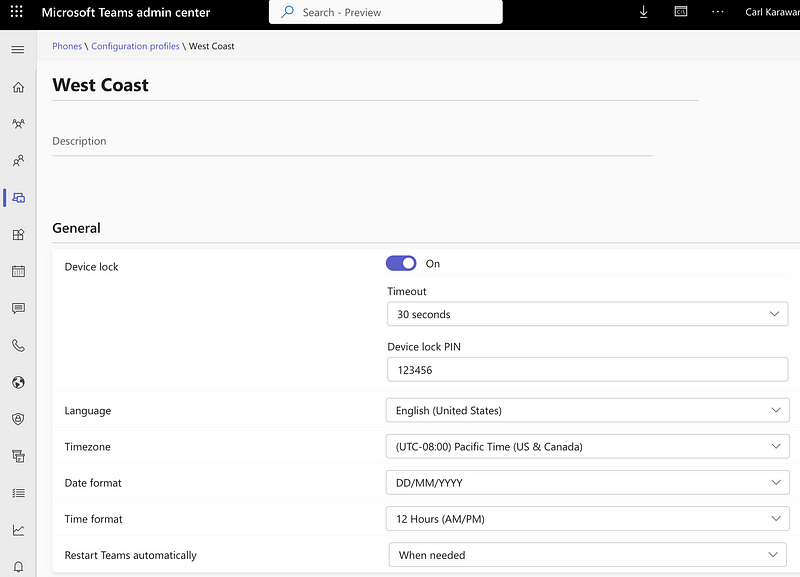This screenshot has height=577, width=800.
Task: Click the Description text field
Action: coord(352,141)
